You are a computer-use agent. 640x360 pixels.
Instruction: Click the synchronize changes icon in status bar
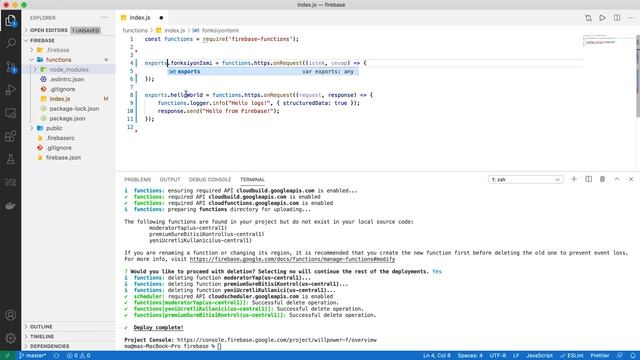[x=56, y=356]
